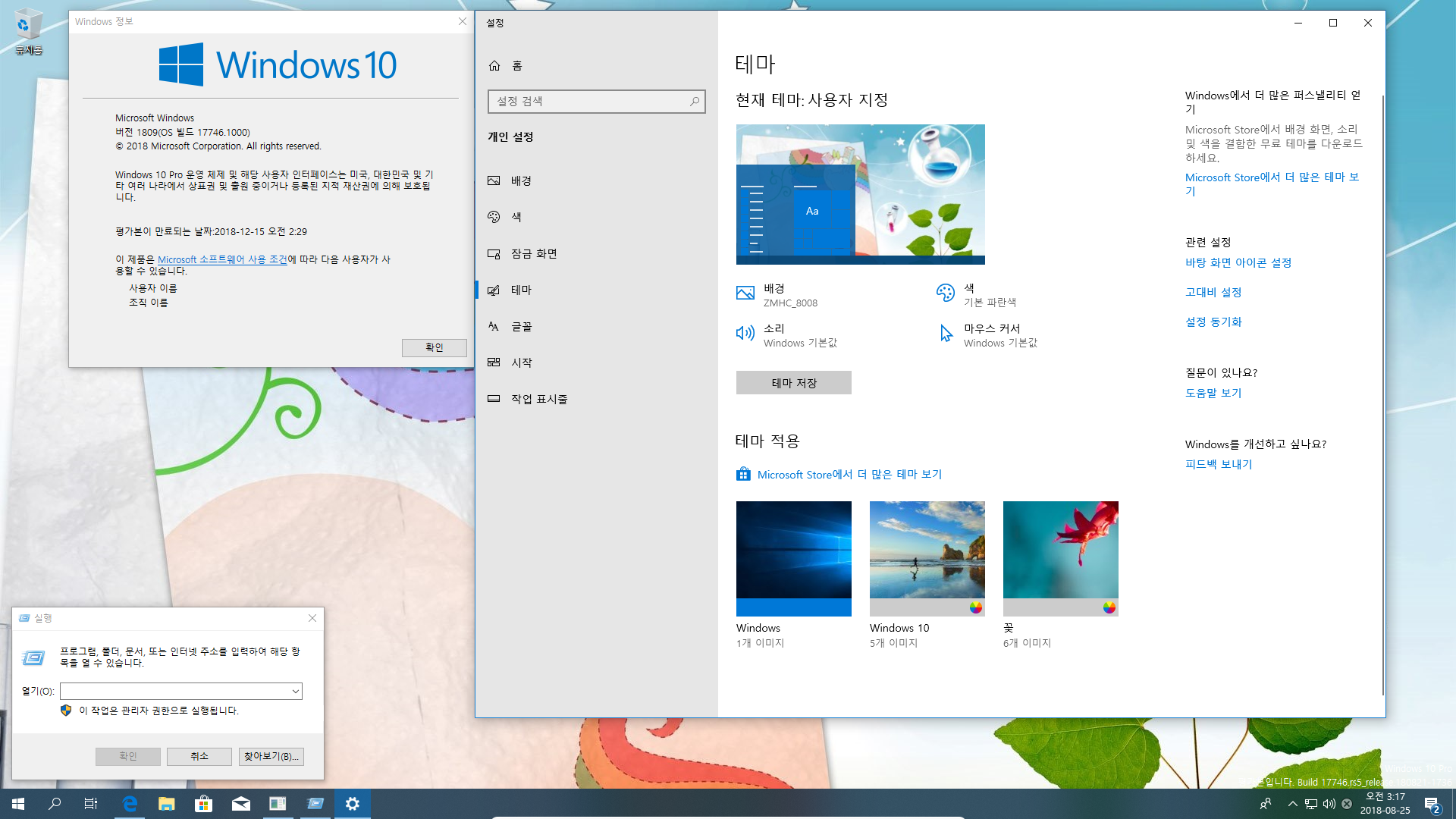Open Microsoft Store from taskbar
Image resolution: width=1456 pixels, height=819 pixels.
coord(204,804)
